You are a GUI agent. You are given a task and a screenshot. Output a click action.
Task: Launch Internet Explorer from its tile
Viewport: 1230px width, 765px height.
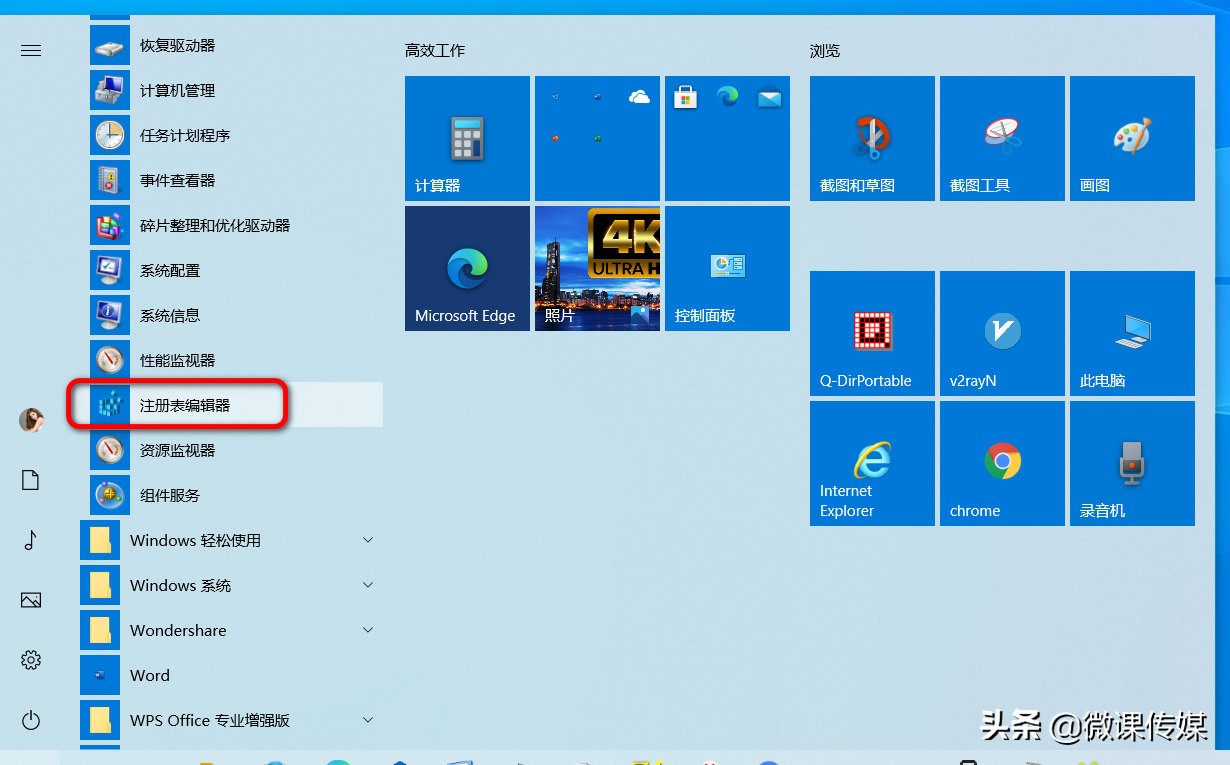[x=871, y=463]
